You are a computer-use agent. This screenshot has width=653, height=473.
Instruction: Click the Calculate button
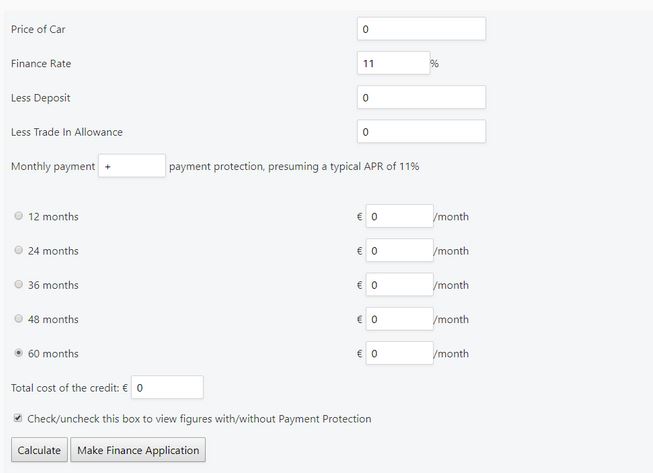pyautogui.click(x=39, y=450)
